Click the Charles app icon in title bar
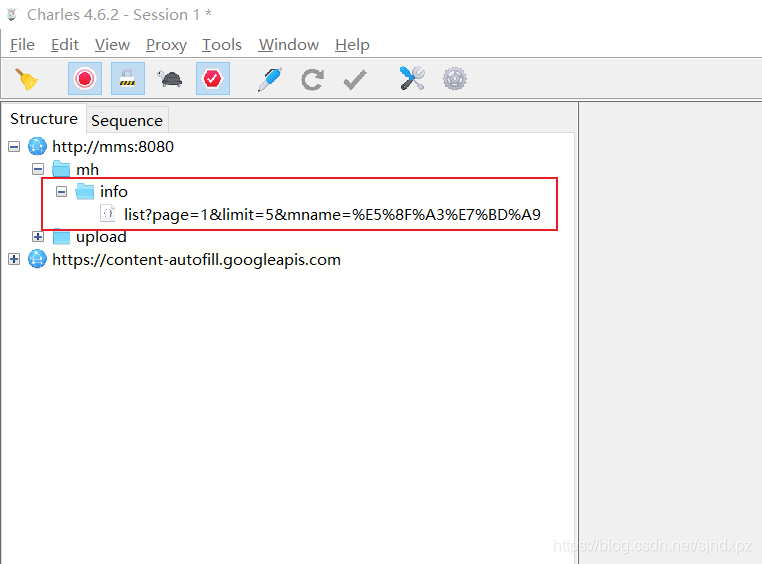The image size is (762, 564). (12, 15)
